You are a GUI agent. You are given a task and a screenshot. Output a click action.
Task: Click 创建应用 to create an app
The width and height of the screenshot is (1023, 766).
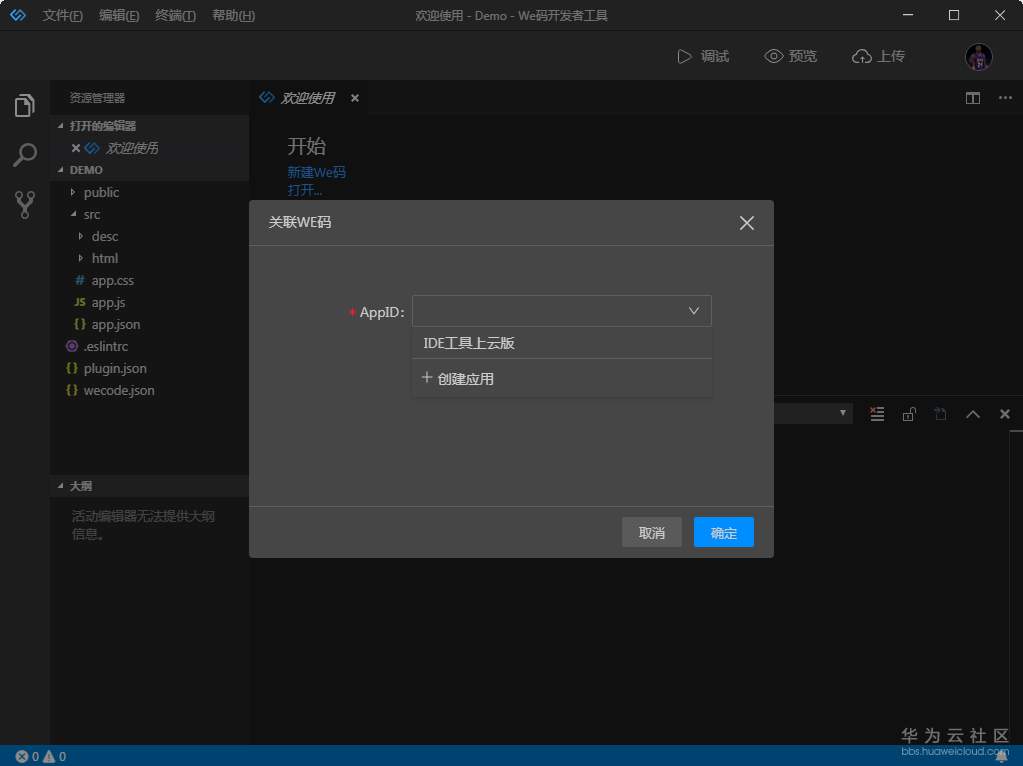click(562, 378)
